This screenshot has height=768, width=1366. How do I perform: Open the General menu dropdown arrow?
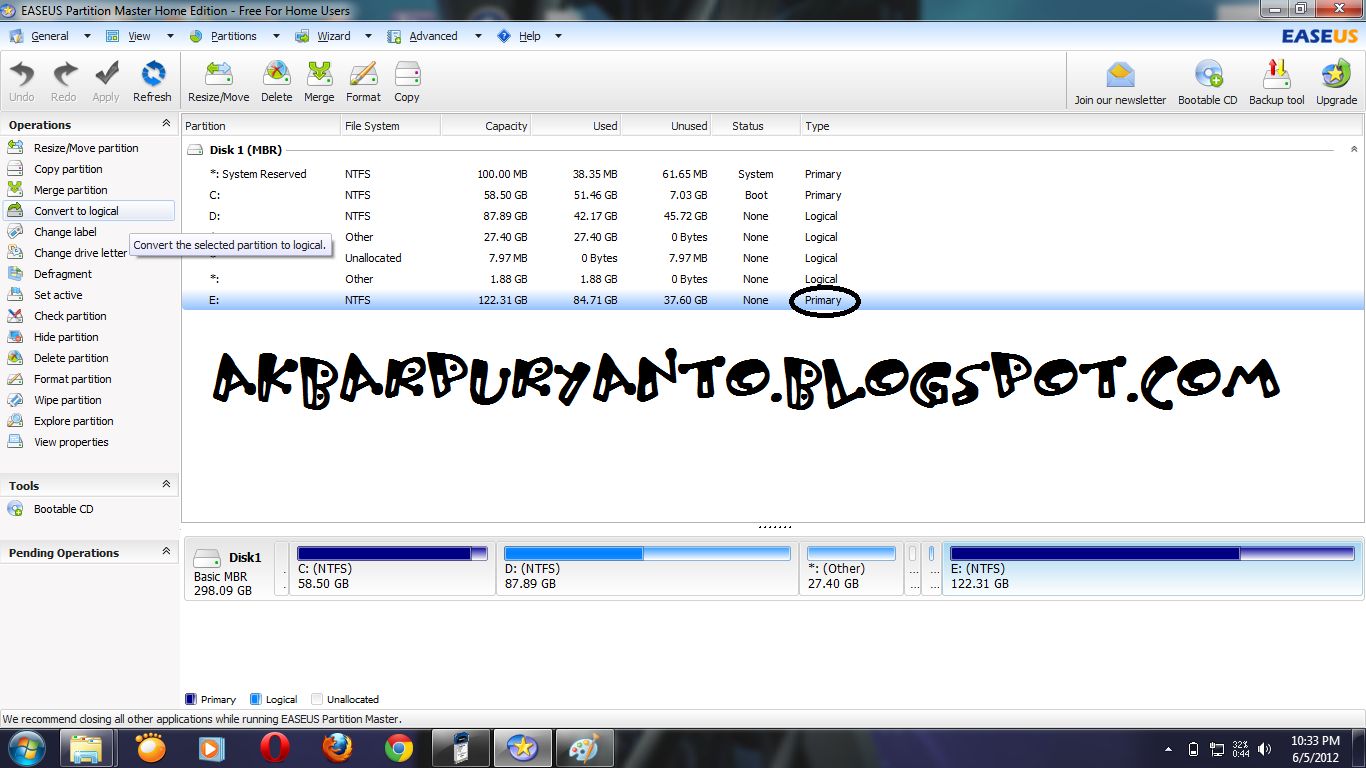coord(86,35)
